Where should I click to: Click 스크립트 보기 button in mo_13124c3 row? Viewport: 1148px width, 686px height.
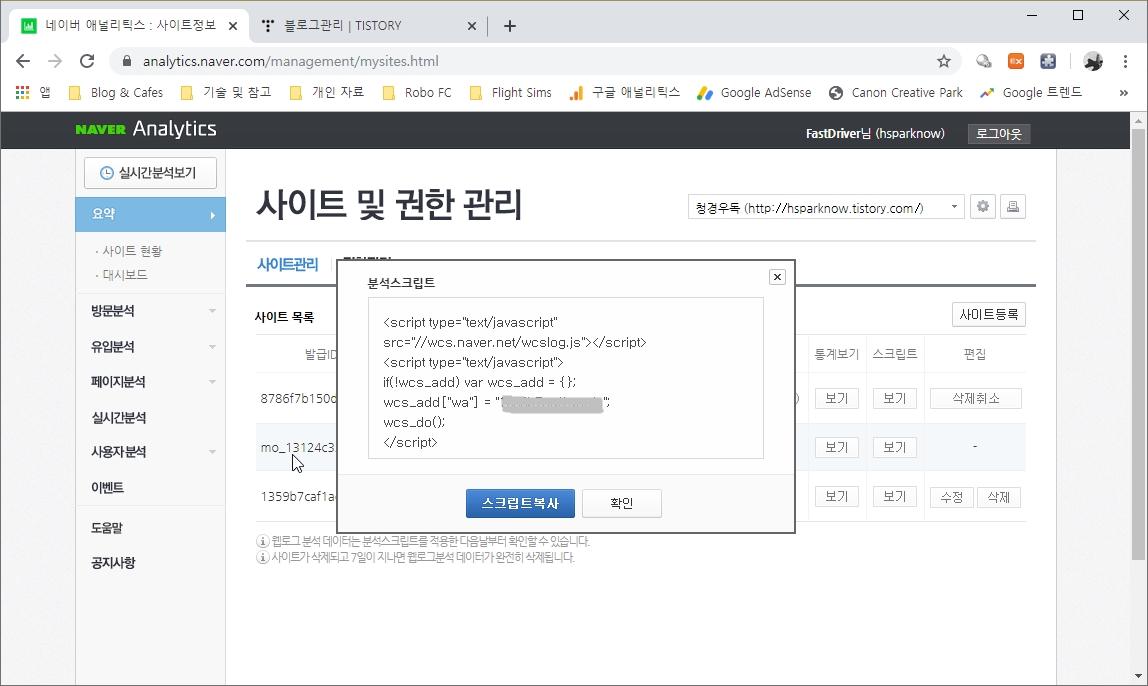click(895, 447)
